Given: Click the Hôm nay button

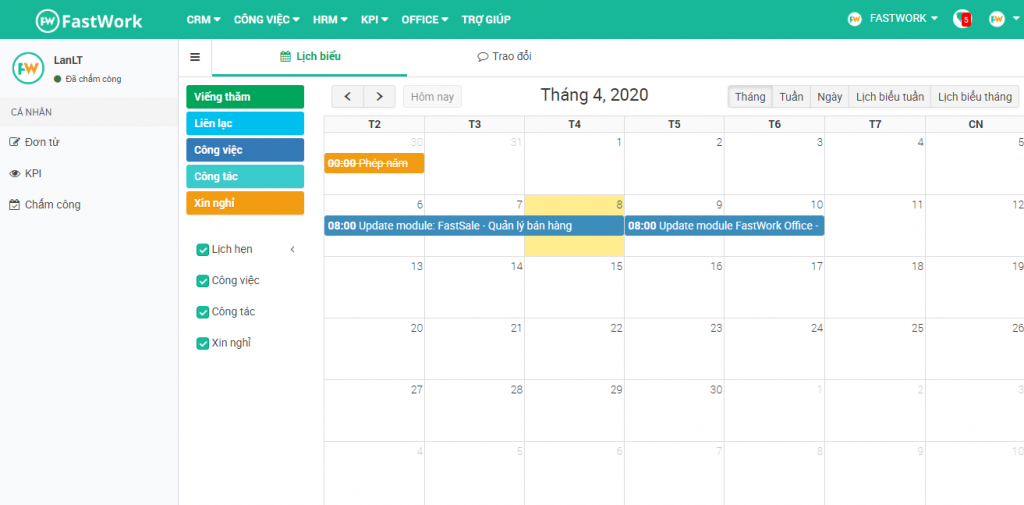Looking at the screenshot, I should tap(432, 97).
